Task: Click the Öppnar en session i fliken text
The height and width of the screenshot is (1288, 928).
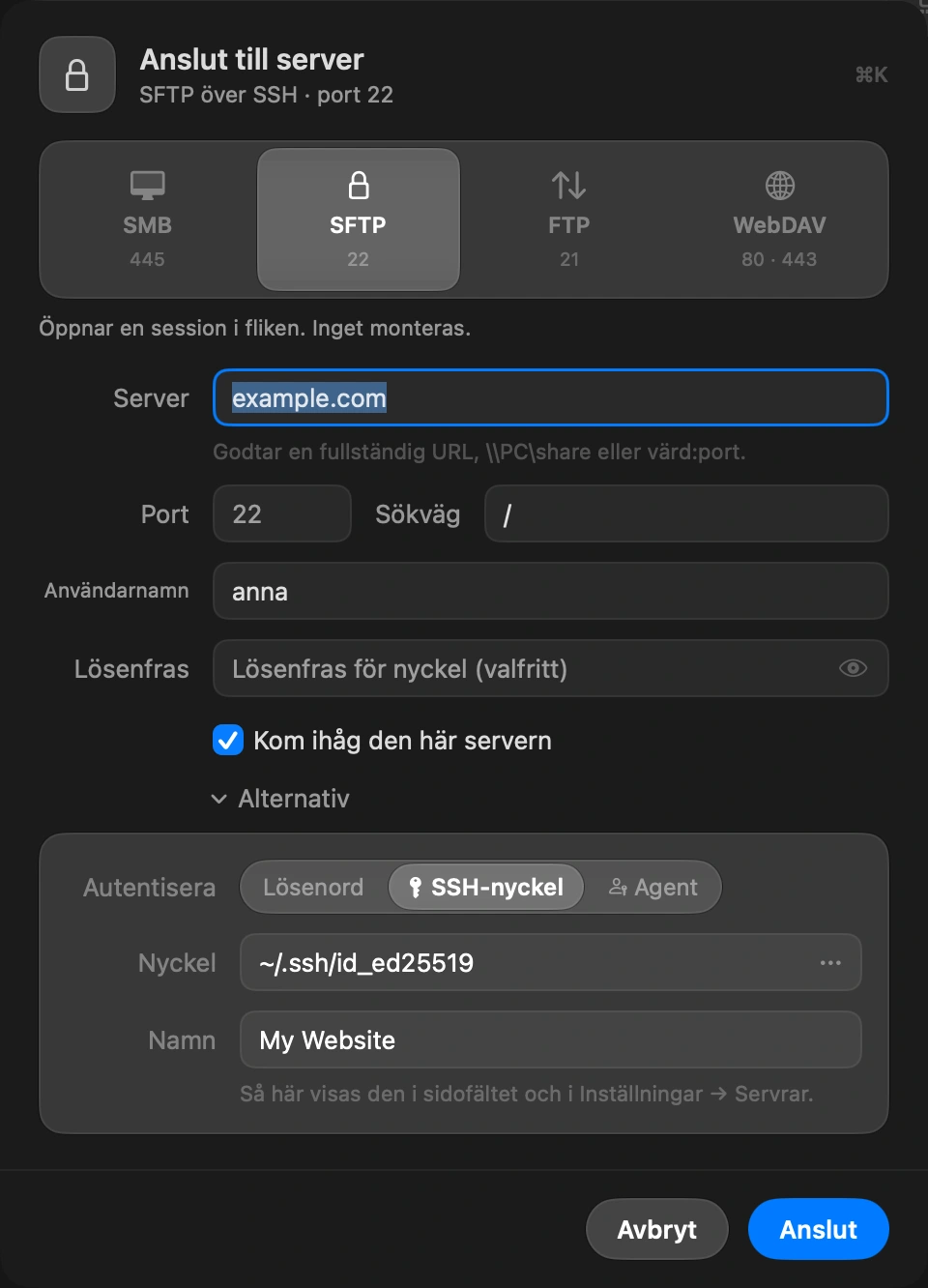Action: tap(254, 328)
